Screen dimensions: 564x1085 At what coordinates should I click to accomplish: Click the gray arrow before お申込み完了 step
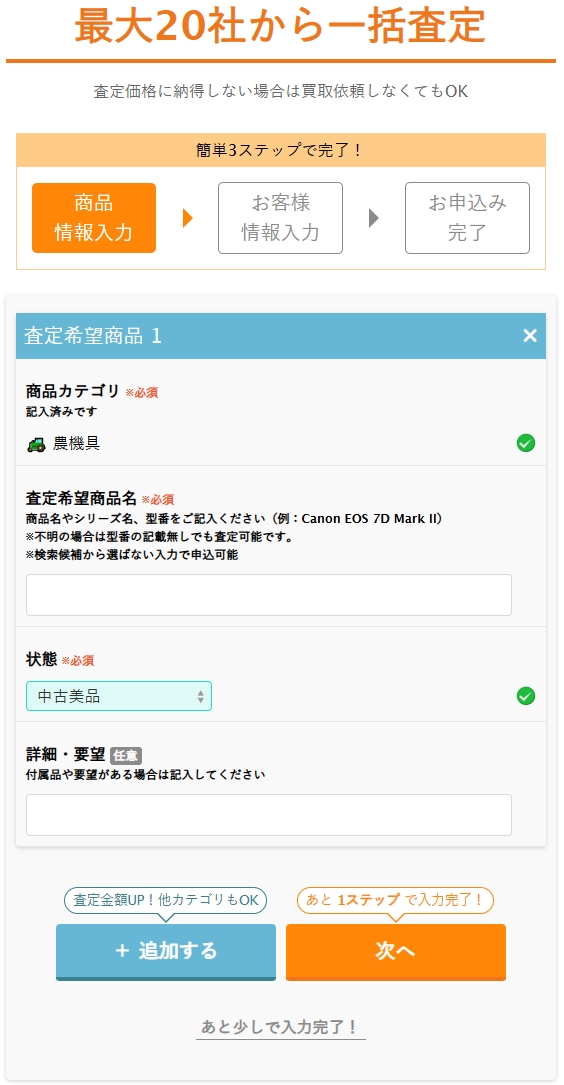coord(374,218)
